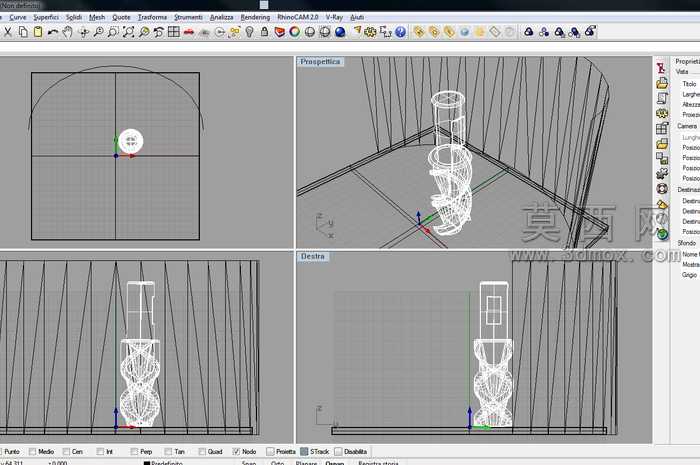Screen dimensions: 700x465
Task: Click the dimension tool icon beside gear
Action: [385, 32]
